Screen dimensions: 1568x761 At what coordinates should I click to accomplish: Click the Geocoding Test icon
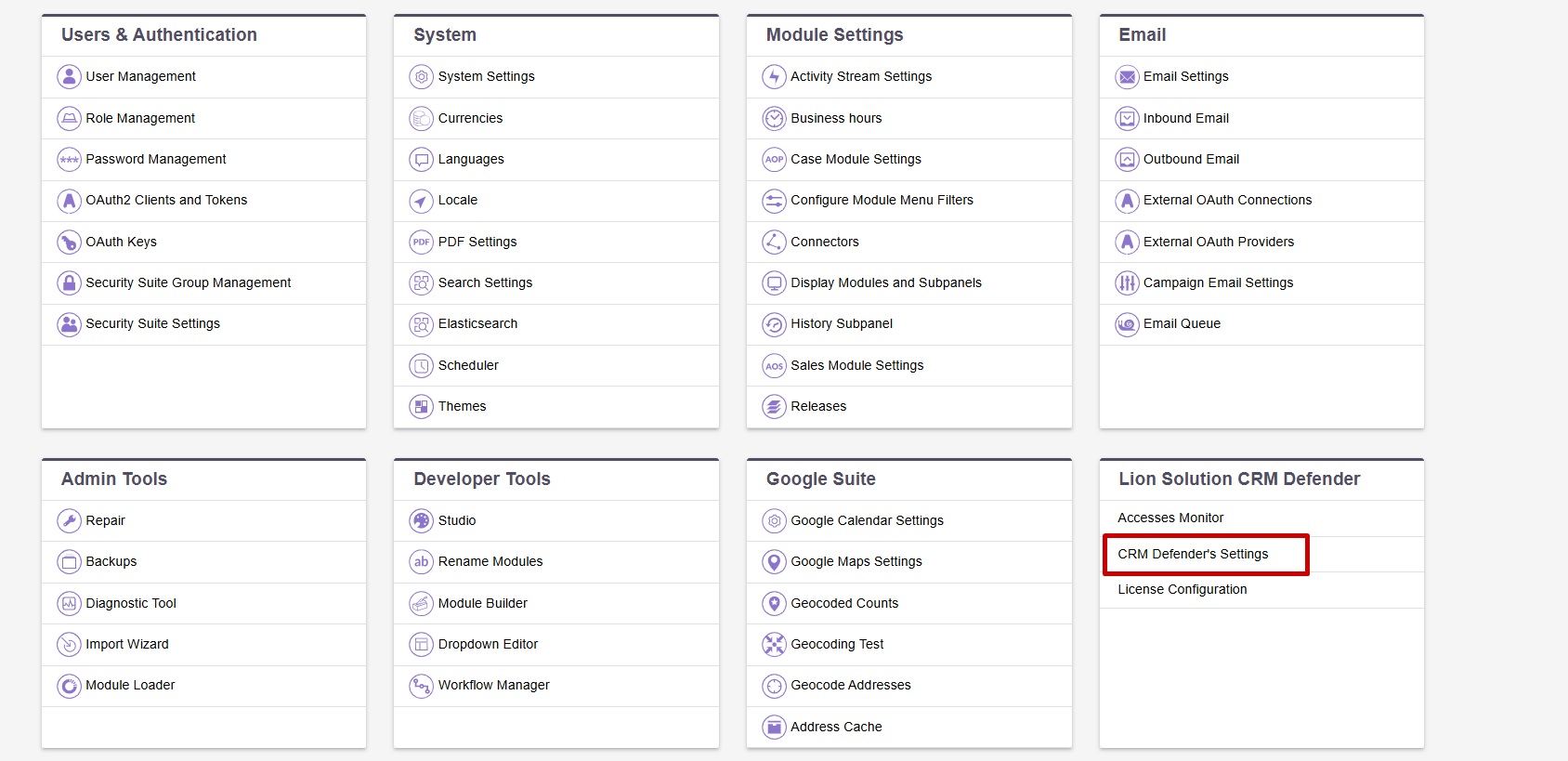[774, 644]
